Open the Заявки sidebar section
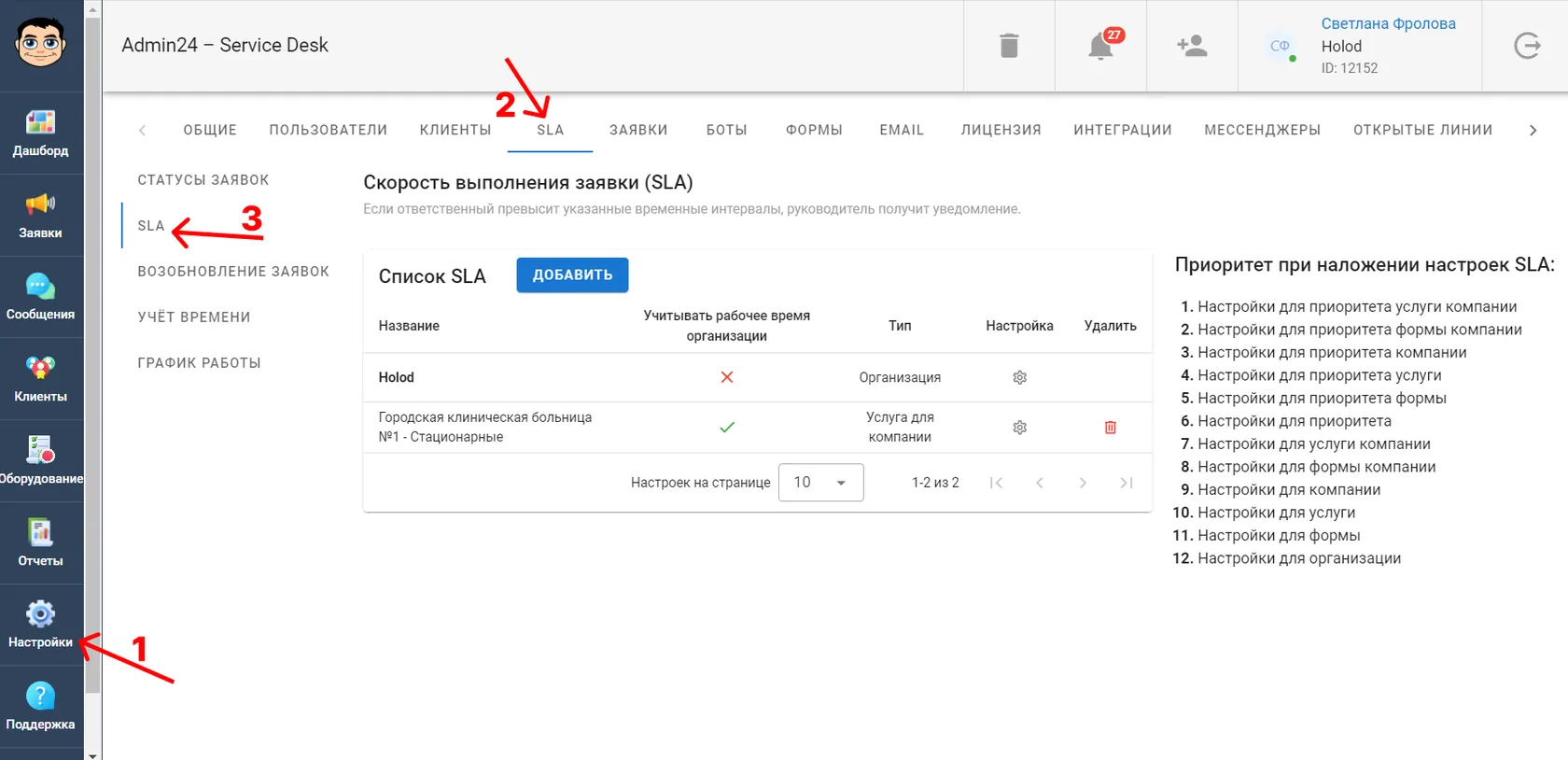This screenshot has height=760, width=1568. pyautogui.click(x=41, y=215)
